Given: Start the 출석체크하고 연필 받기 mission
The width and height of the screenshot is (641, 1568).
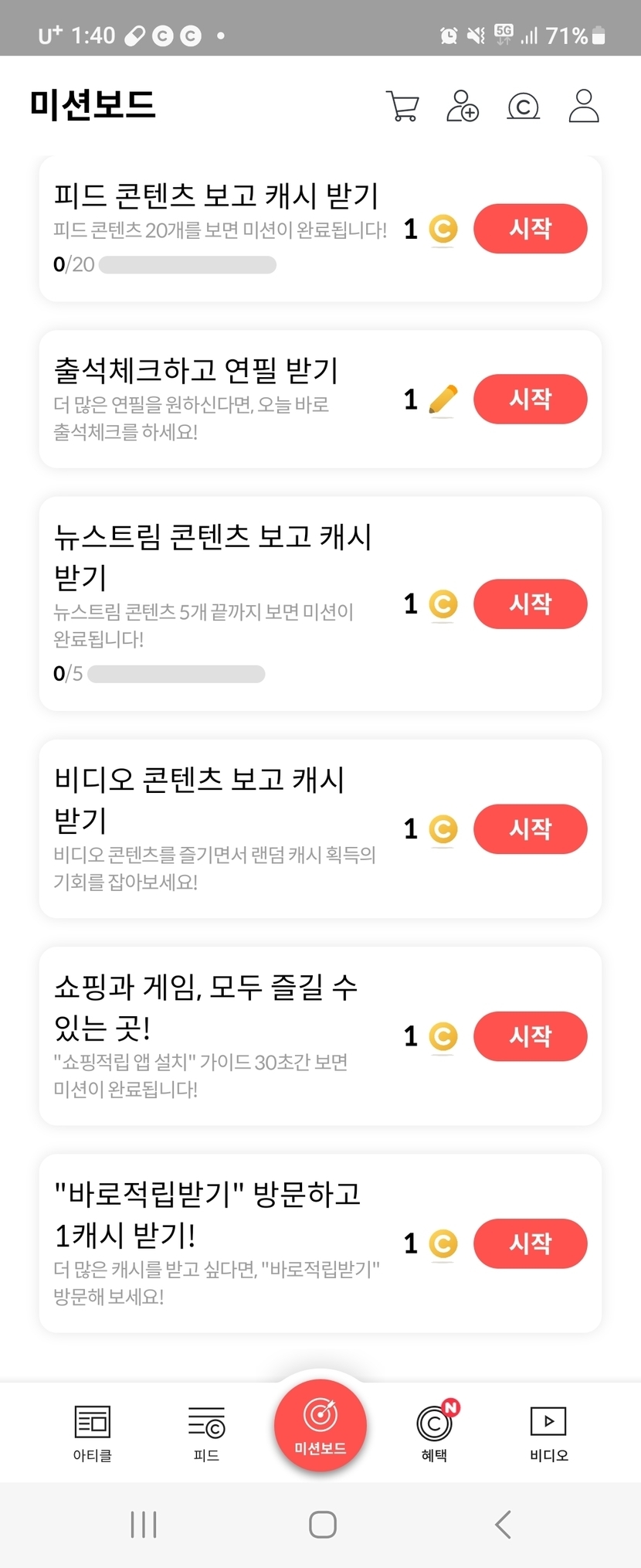Looking at the screenshot, I should click(530, 400).
